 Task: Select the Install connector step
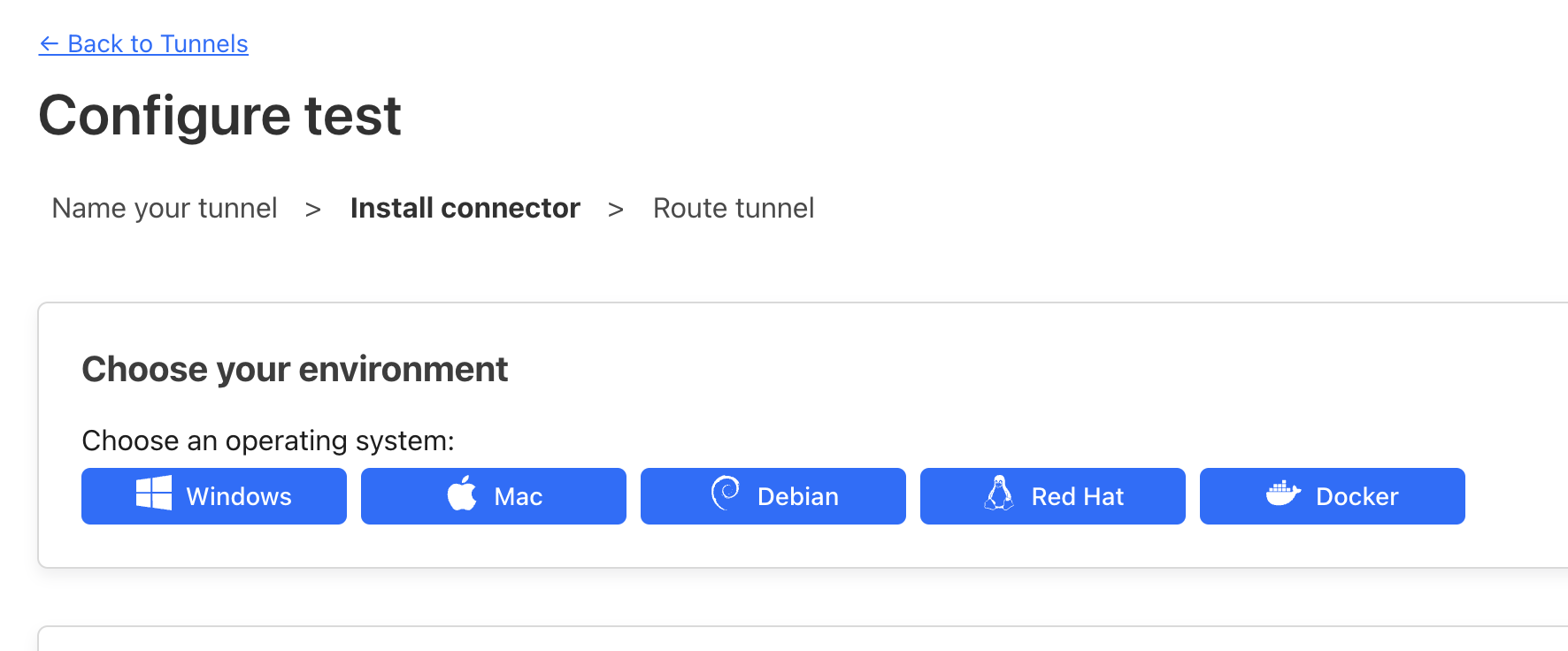click(x=465, y=208)
